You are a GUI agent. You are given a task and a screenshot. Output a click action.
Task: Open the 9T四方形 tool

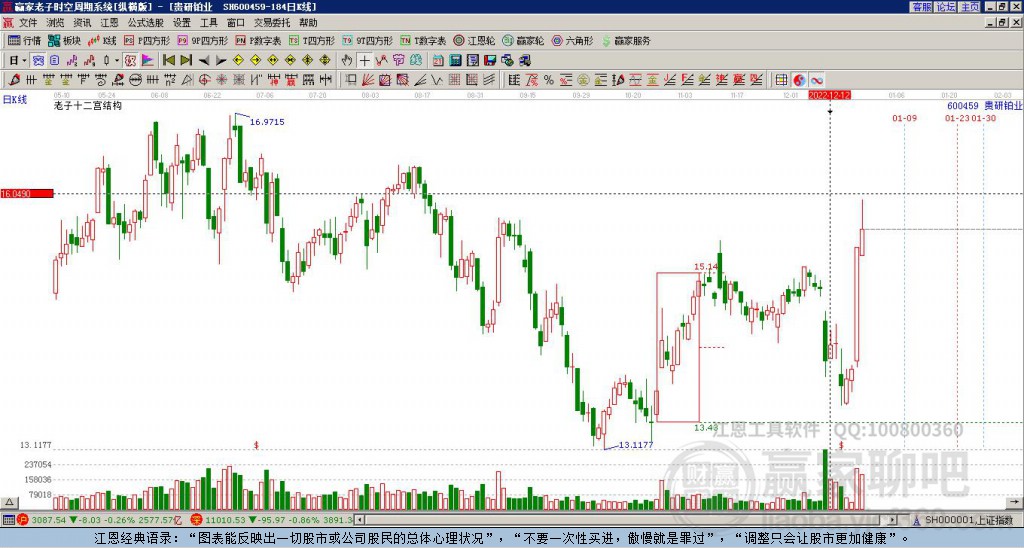[x=367, y=40]
